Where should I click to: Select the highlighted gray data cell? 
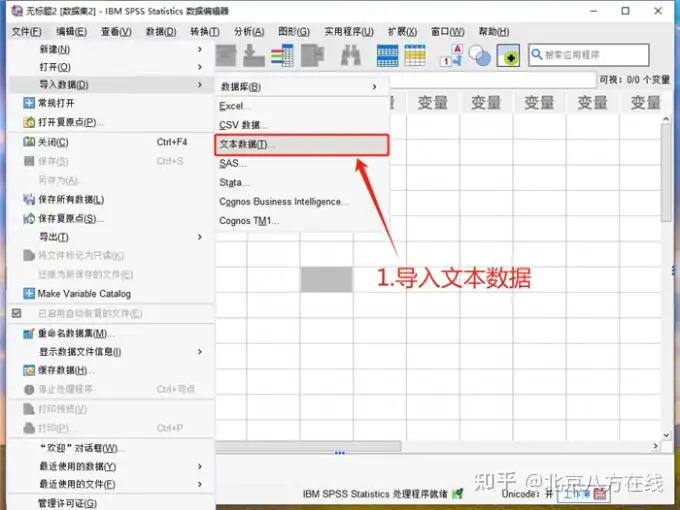tap(327, 279)
